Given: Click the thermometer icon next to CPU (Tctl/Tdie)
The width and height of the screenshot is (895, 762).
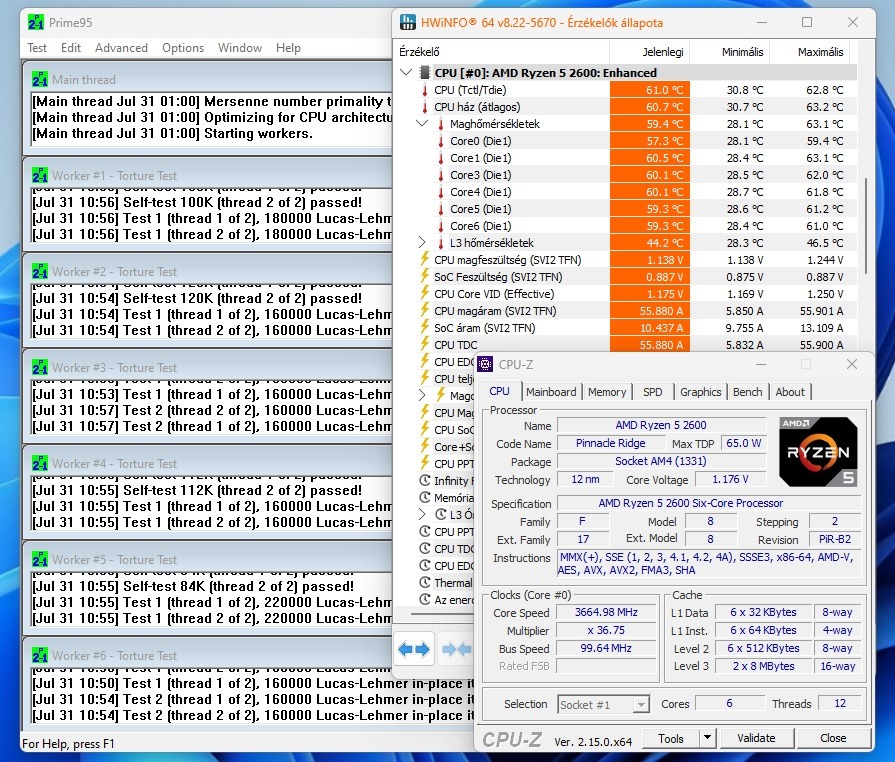Looking at the screenshot, I should pos(425,90).
